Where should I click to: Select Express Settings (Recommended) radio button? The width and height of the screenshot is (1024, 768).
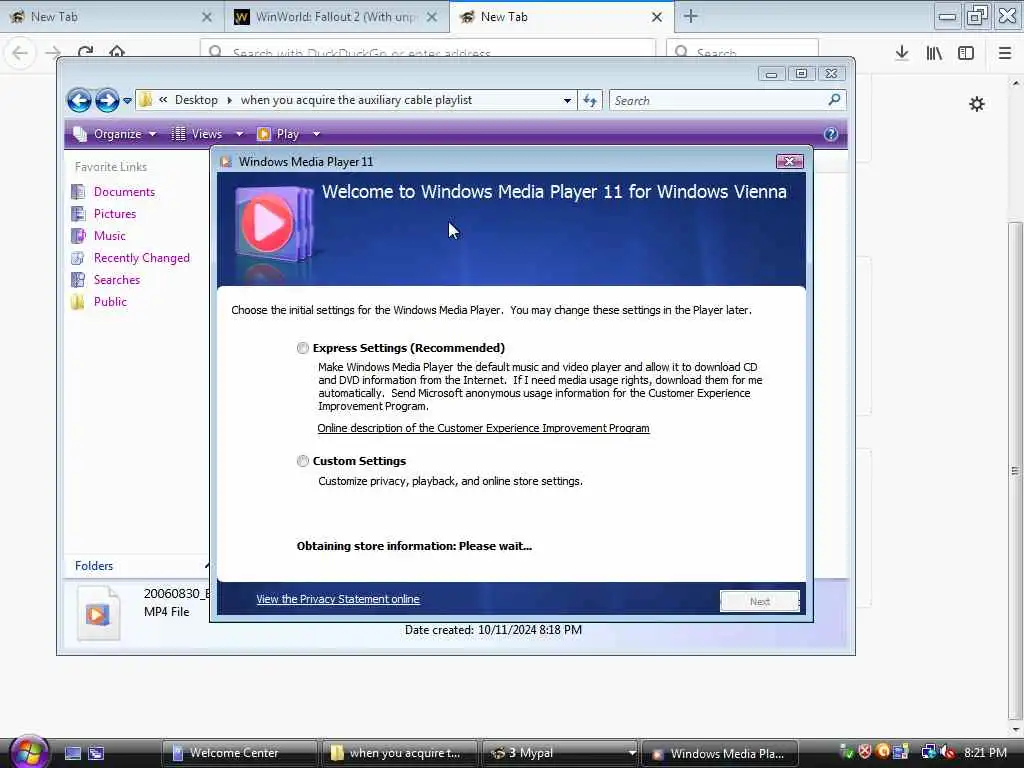coord(302,348)
